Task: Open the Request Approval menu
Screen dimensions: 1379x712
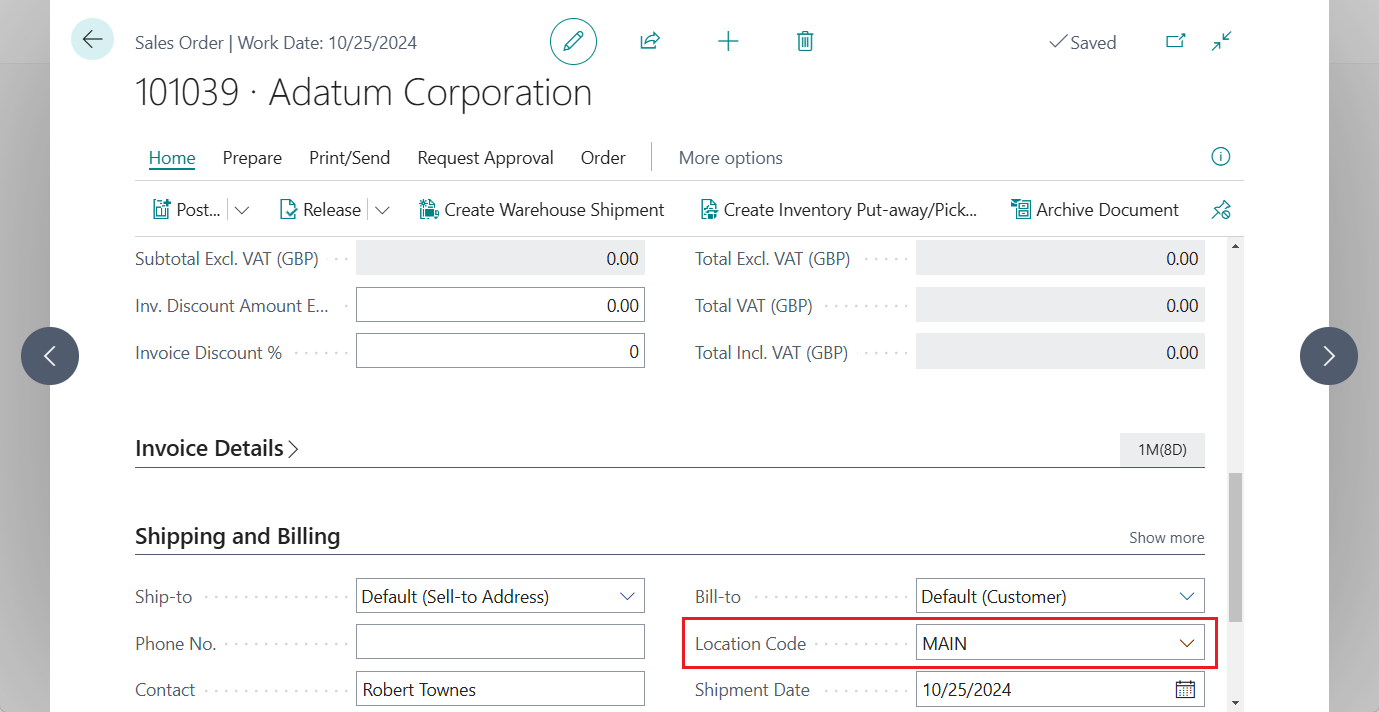Action: tap(485, 157)
